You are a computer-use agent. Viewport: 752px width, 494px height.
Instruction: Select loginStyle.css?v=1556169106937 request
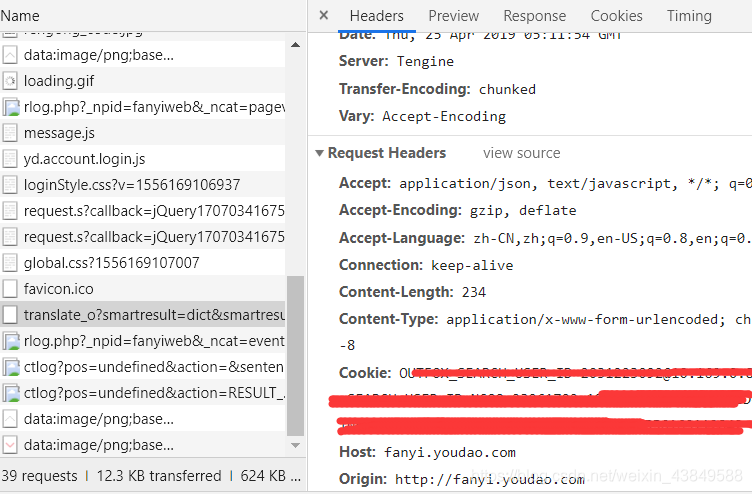pos(142,185)
